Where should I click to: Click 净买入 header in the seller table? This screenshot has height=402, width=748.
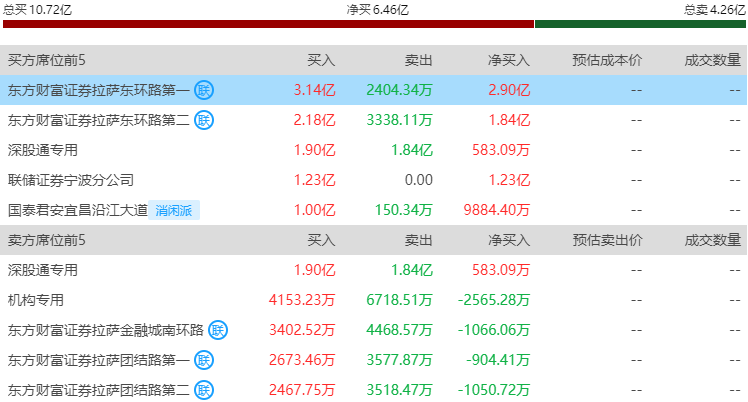coord(509,240)
